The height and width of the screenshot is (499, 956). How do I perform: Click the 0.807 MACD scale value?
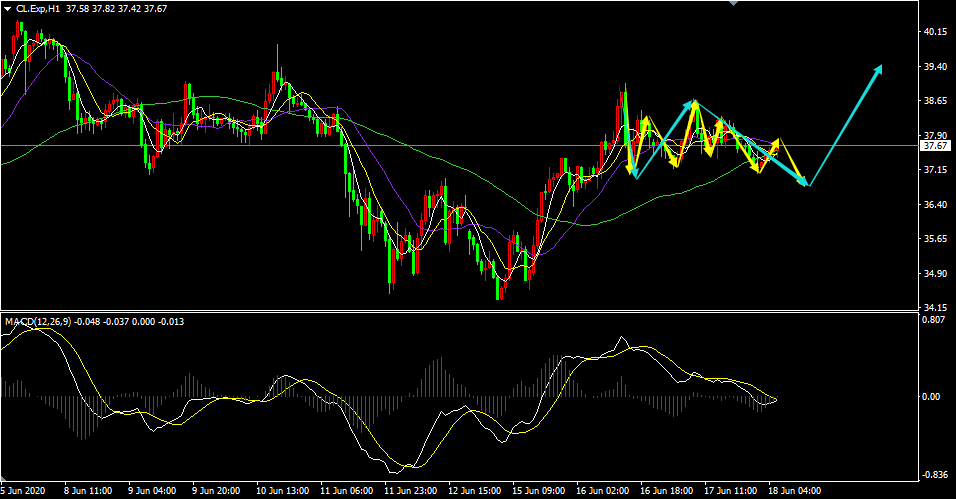click(934, 321)
